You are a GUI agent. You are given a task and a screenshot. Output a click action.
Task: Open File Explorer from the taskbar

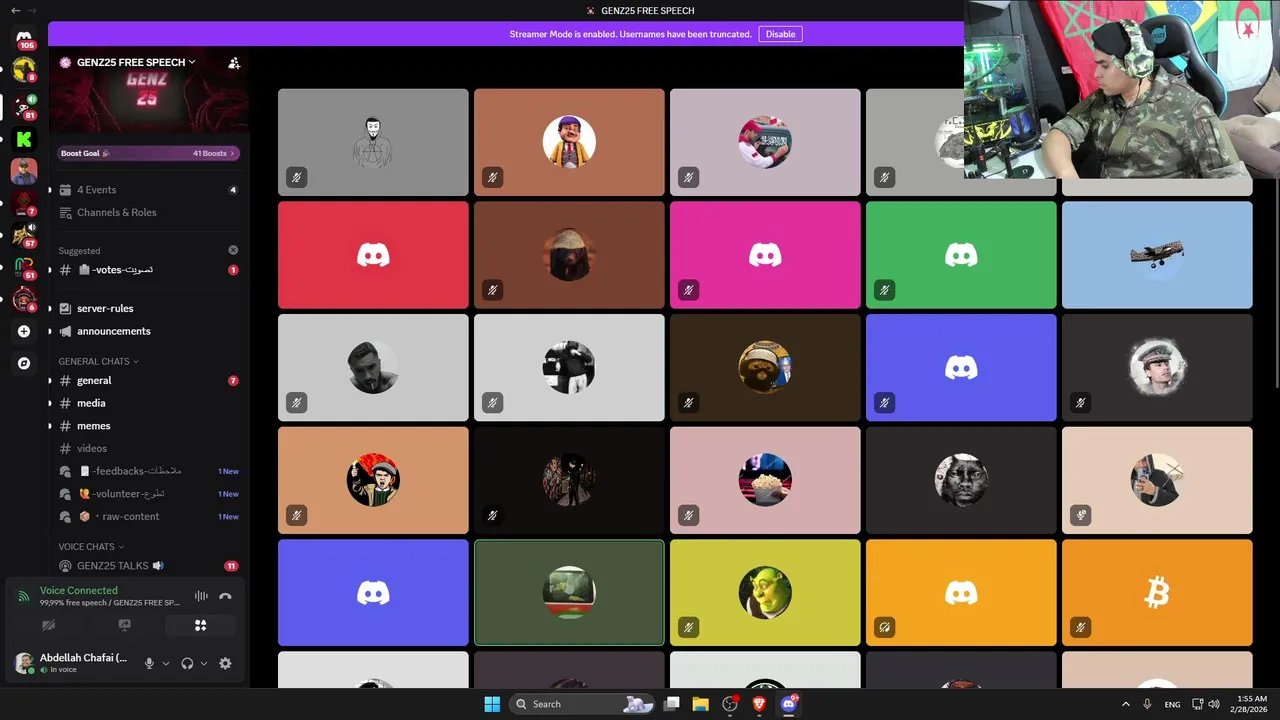[x=700, y=704]
